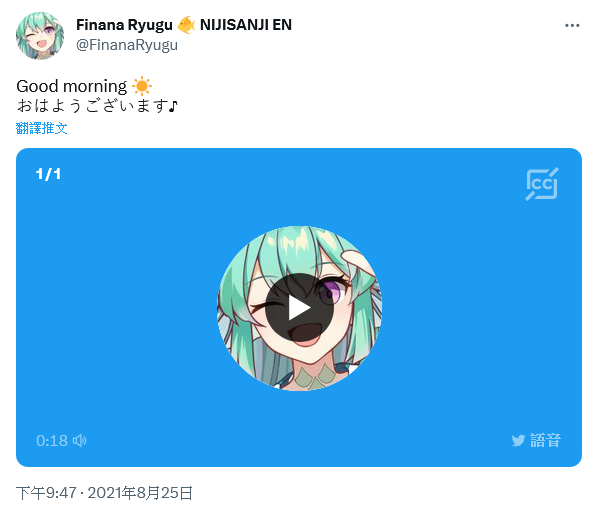The image size is (598, 519).
Task: Click the 語音 voice label
Action: (x=545, y=440)
